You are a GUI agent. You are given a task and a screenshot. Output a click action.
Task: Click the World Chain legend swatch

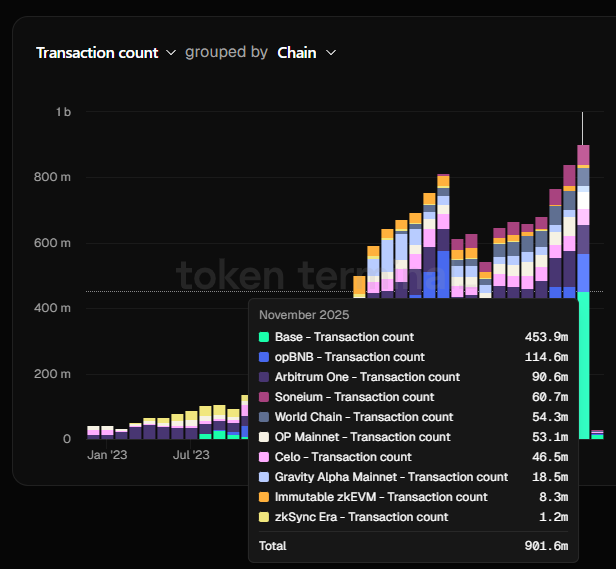pos(264,417)
